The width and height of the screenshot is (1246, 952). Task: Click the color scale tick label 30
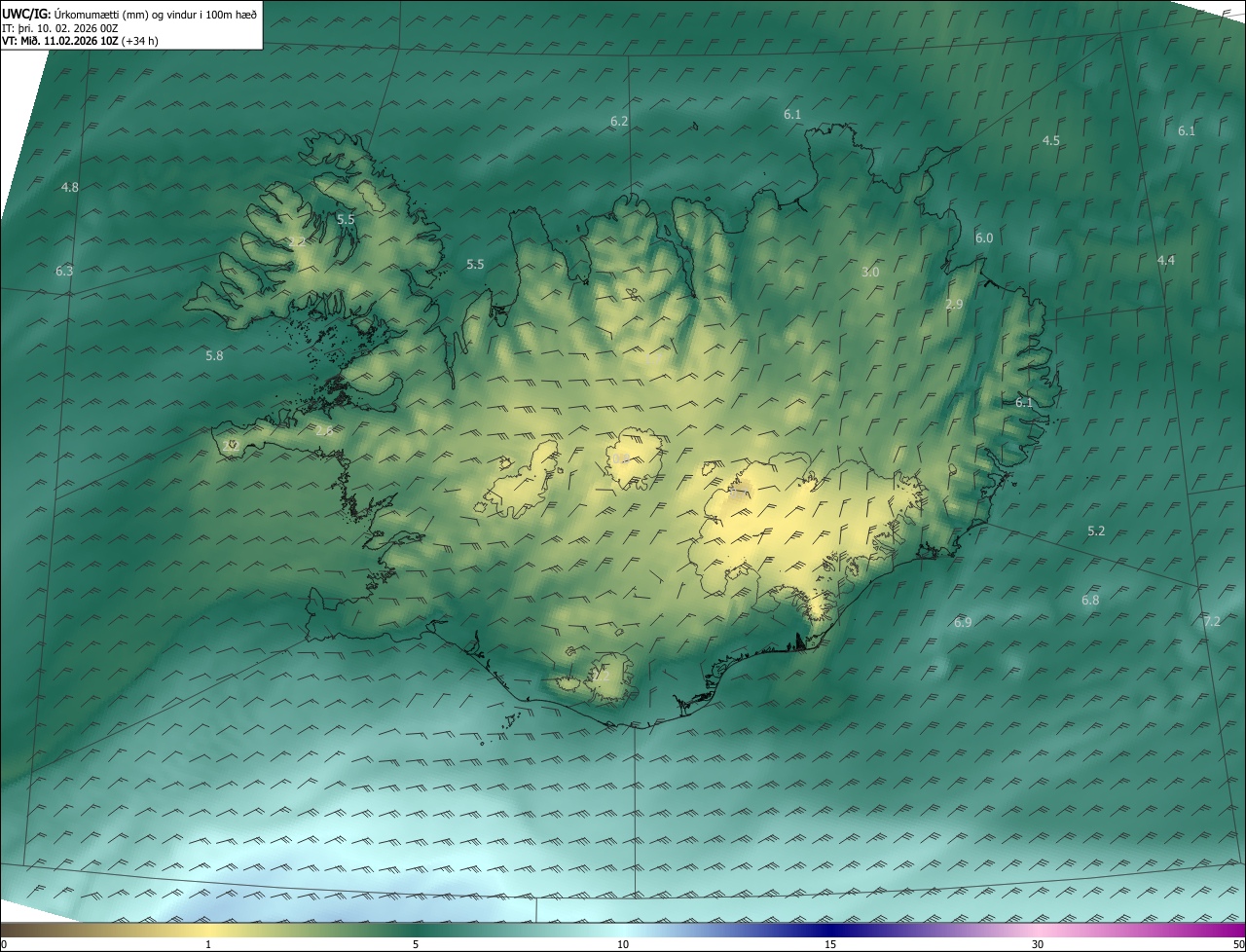[x=1038, y=944]
